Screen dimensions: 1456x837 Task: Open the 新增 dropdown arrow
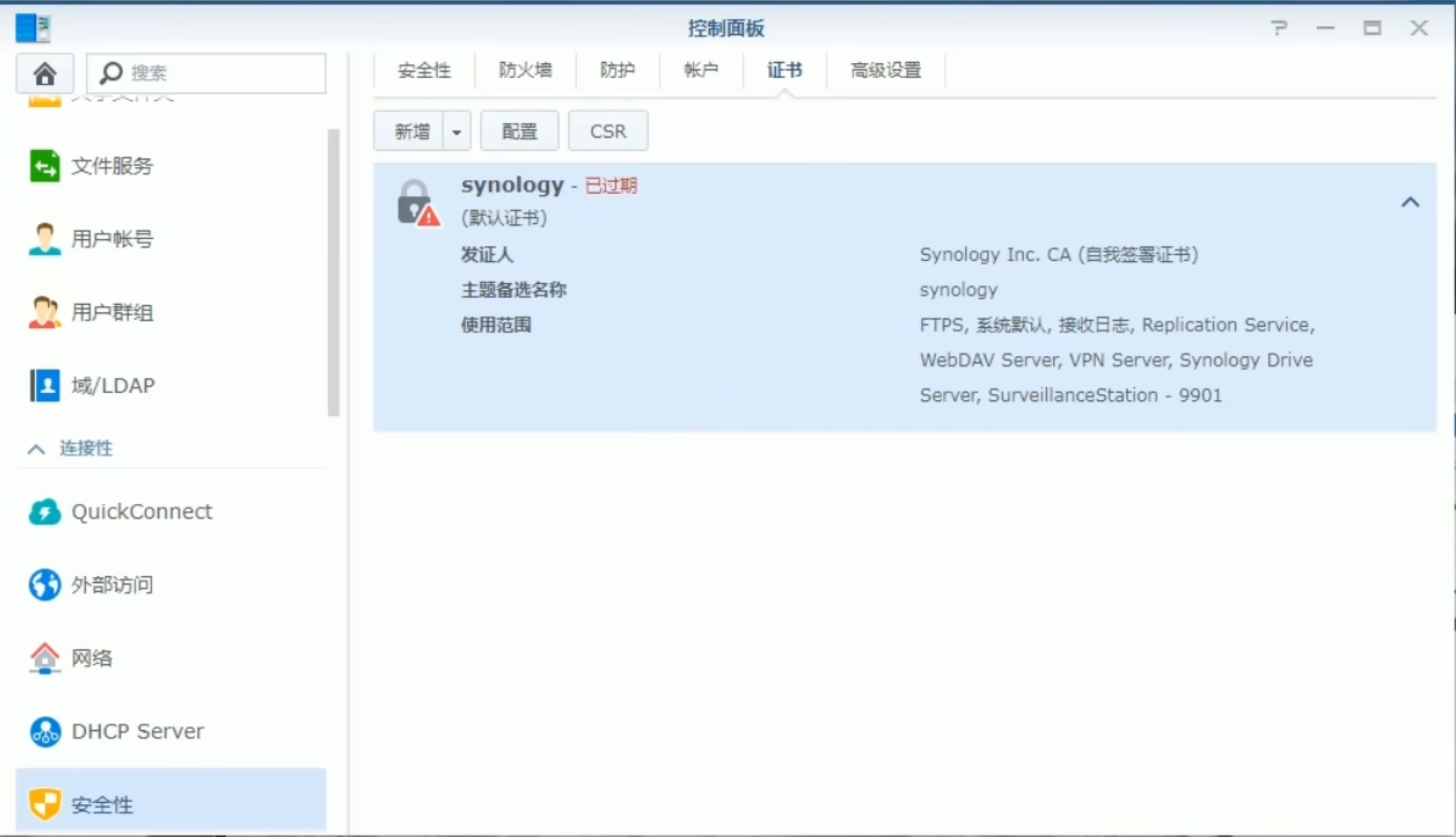pos(457,132)
